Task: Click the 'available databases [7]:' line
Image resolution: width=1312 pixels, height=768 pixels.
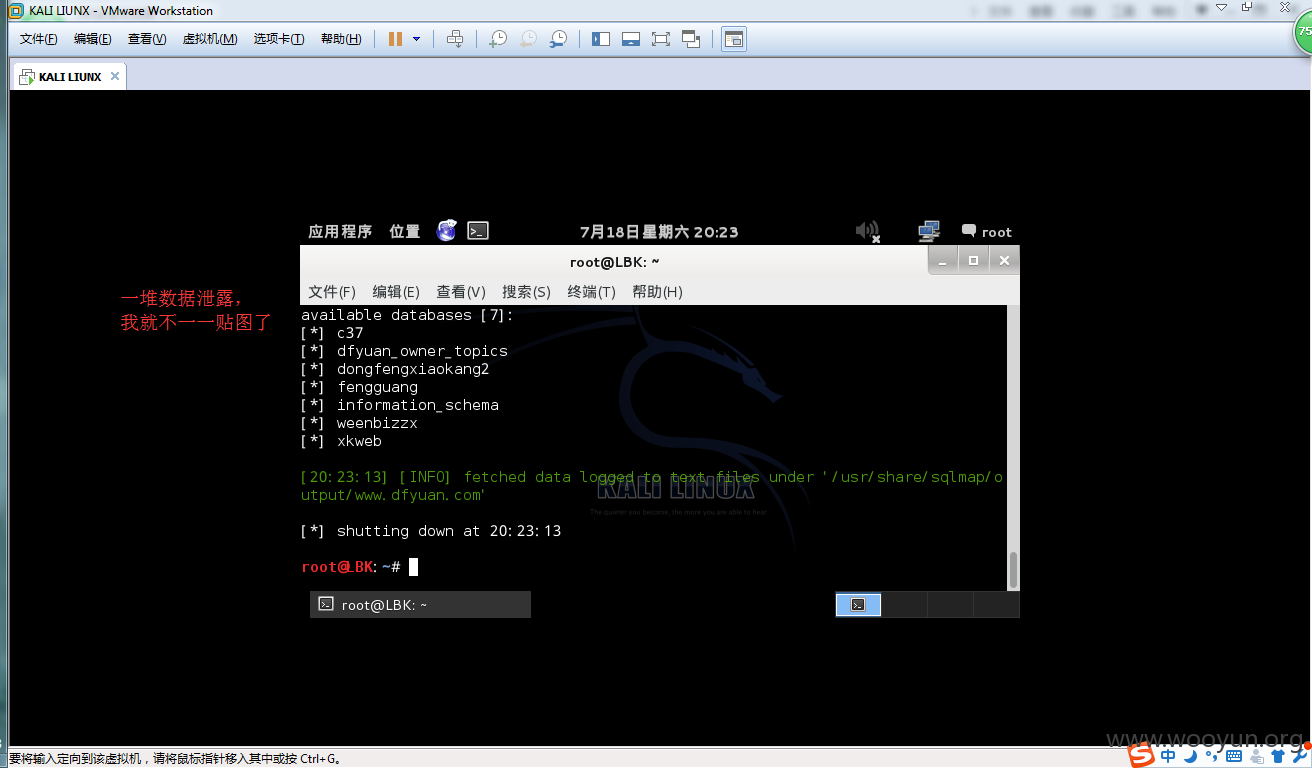Action: 407,315
